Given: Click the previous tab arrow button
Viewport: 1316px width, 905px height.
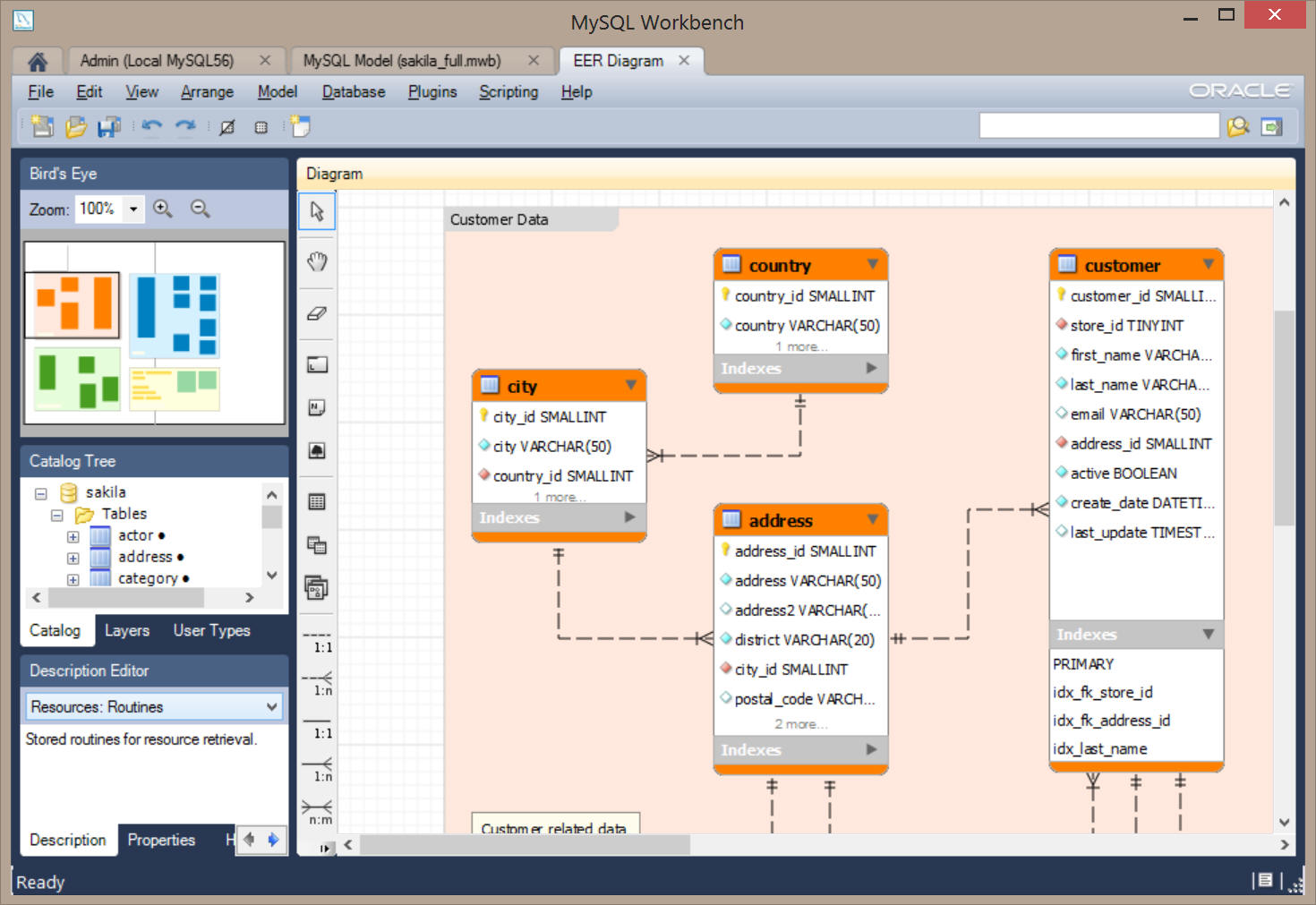Looking at the screenshot, I should pyautogui.click(x=249, y=840).
